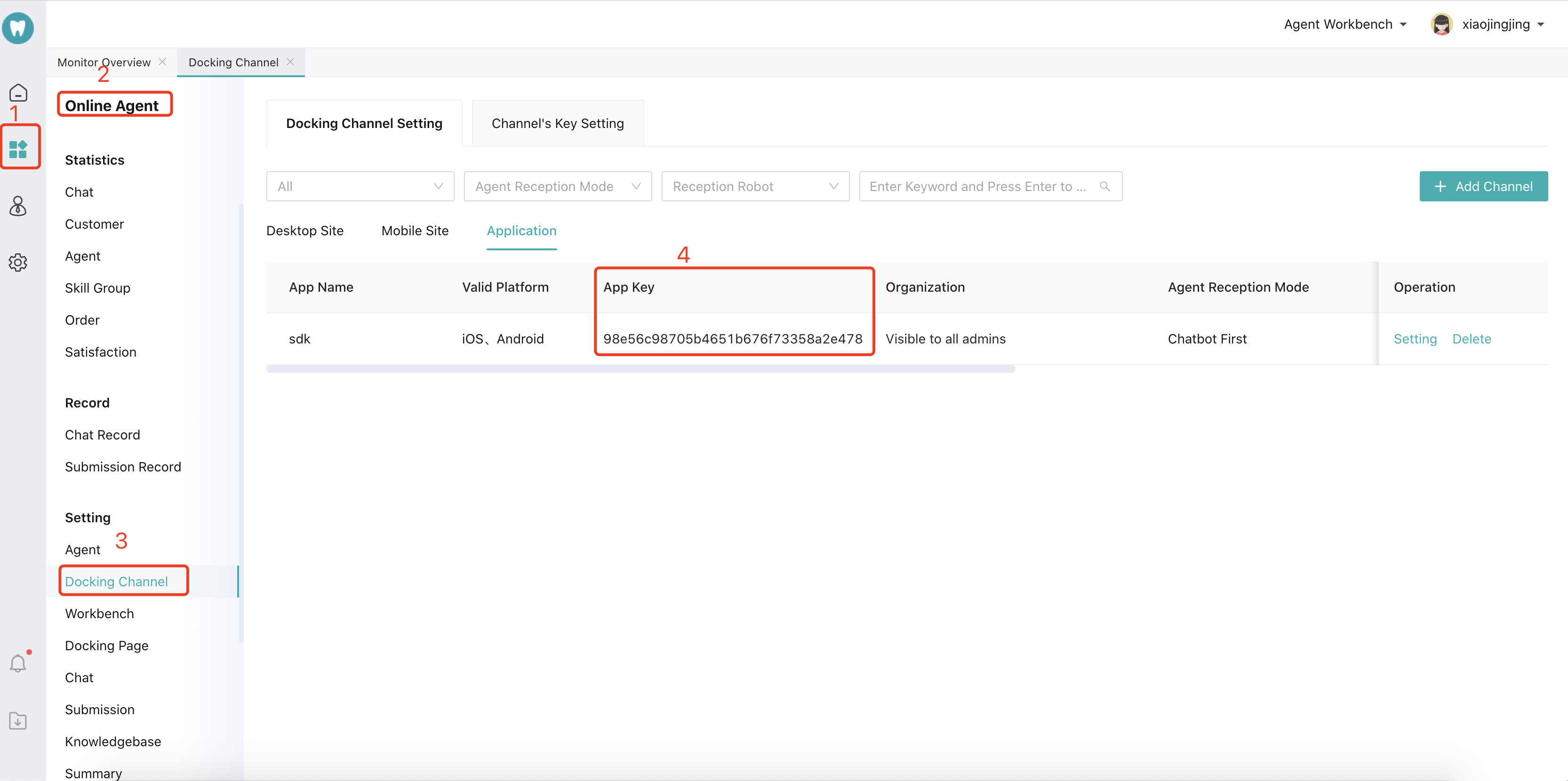Delete the sdk channel
This screenshot has width=1568, height=781.
[1471, 339]
